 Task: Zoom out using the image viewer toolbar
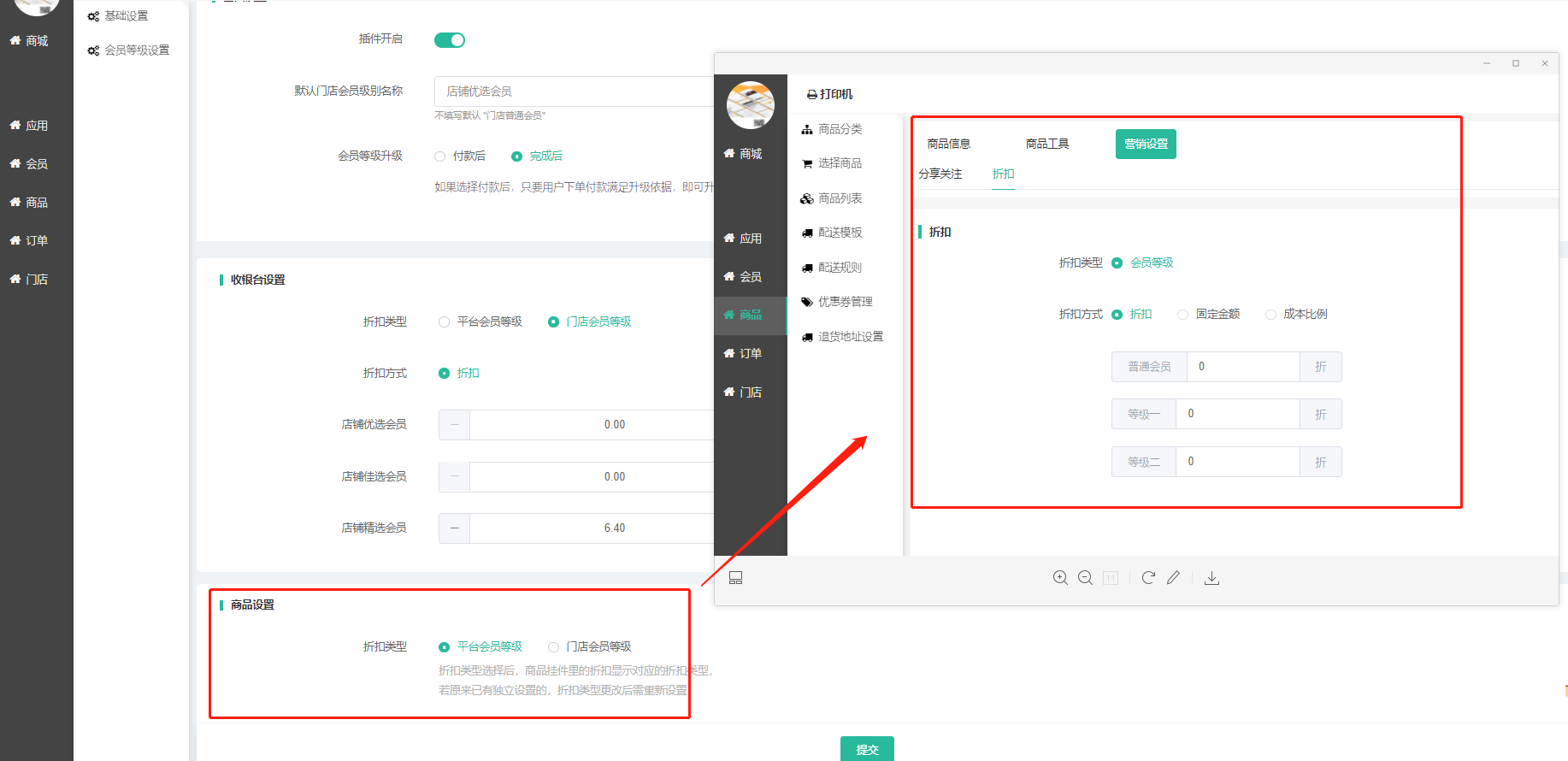coord(1085,578)
